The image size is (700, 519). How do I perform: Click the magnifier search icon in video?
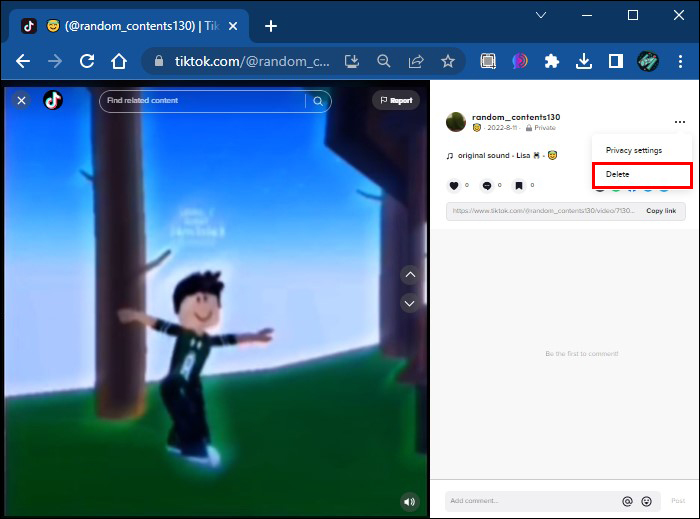point(318,101)
